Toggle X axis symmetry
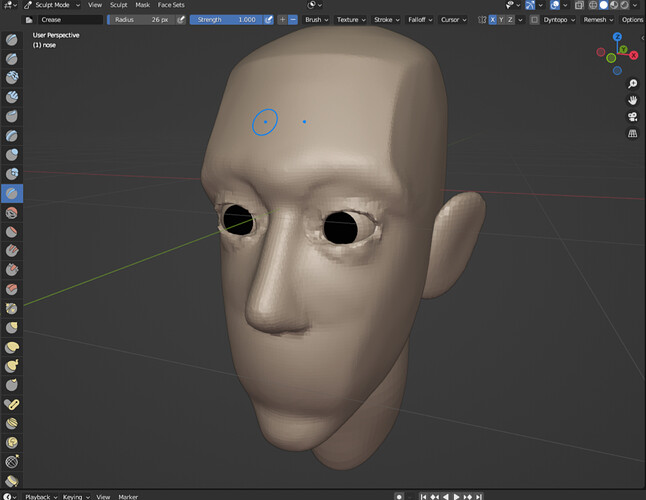 tap(493, 20)
